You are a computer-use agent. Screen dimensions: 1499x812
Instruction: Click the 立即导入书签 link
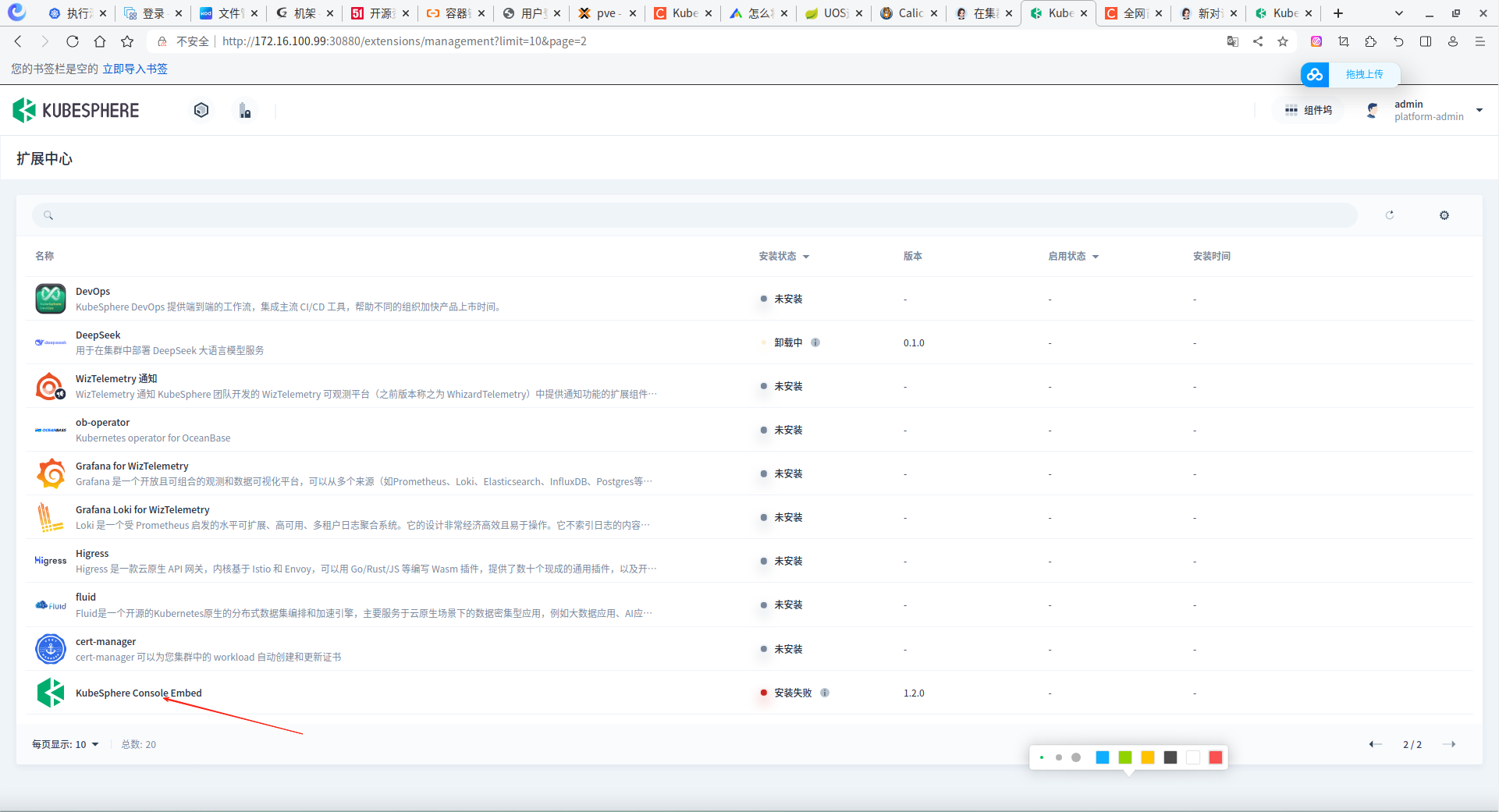[x=135, y=69]
